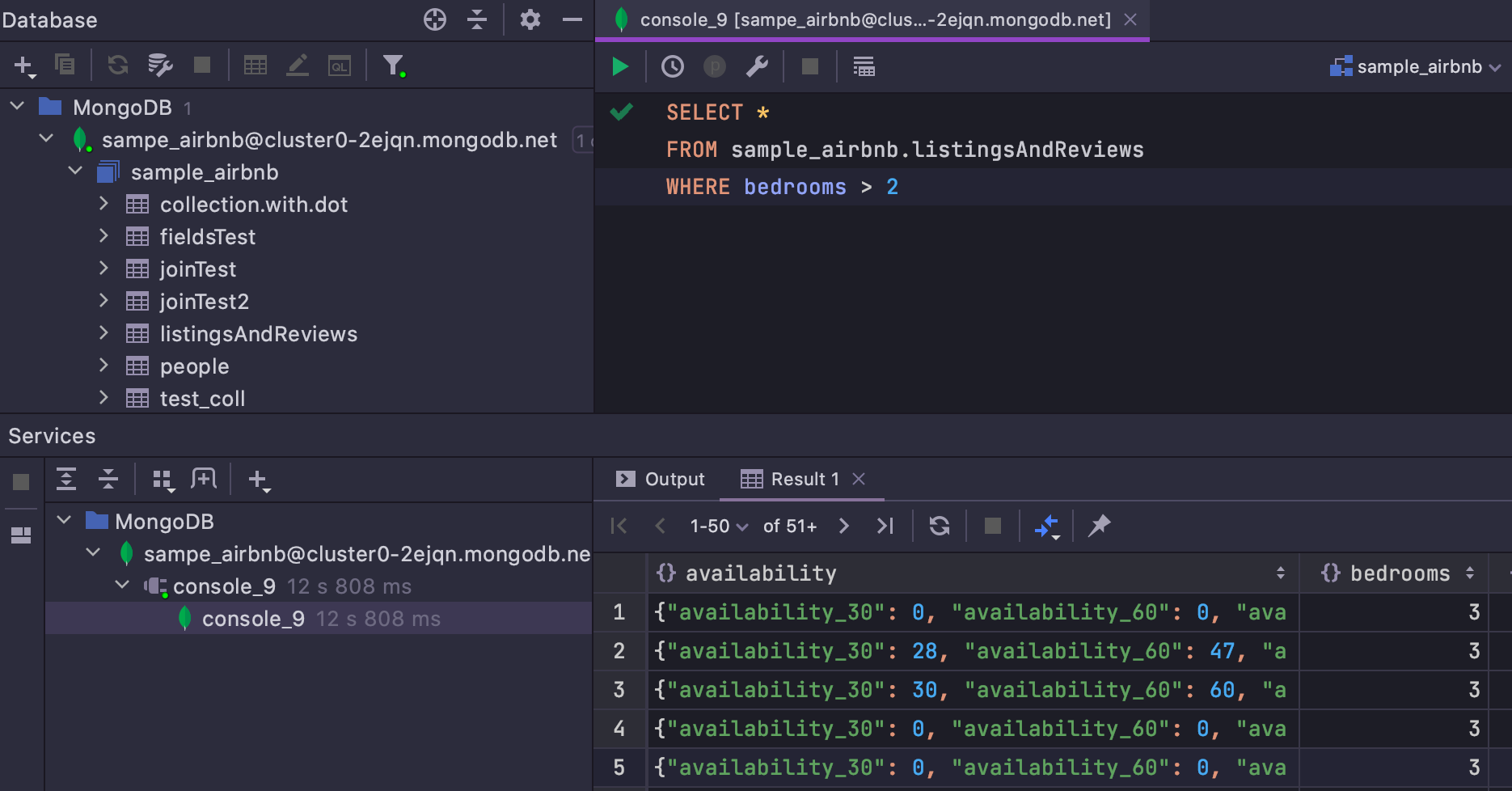The width and height of the screenshot is (1512, 791).
Task: Sort the availability column with its sort arrows
Action: click(1281, 573)
